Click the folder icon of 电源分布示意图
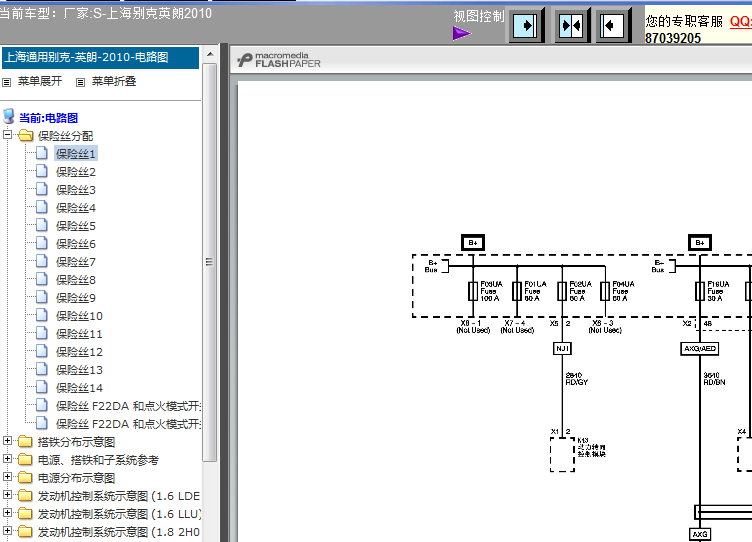This screenshot has width=752, height=542. tap(25, 477)
